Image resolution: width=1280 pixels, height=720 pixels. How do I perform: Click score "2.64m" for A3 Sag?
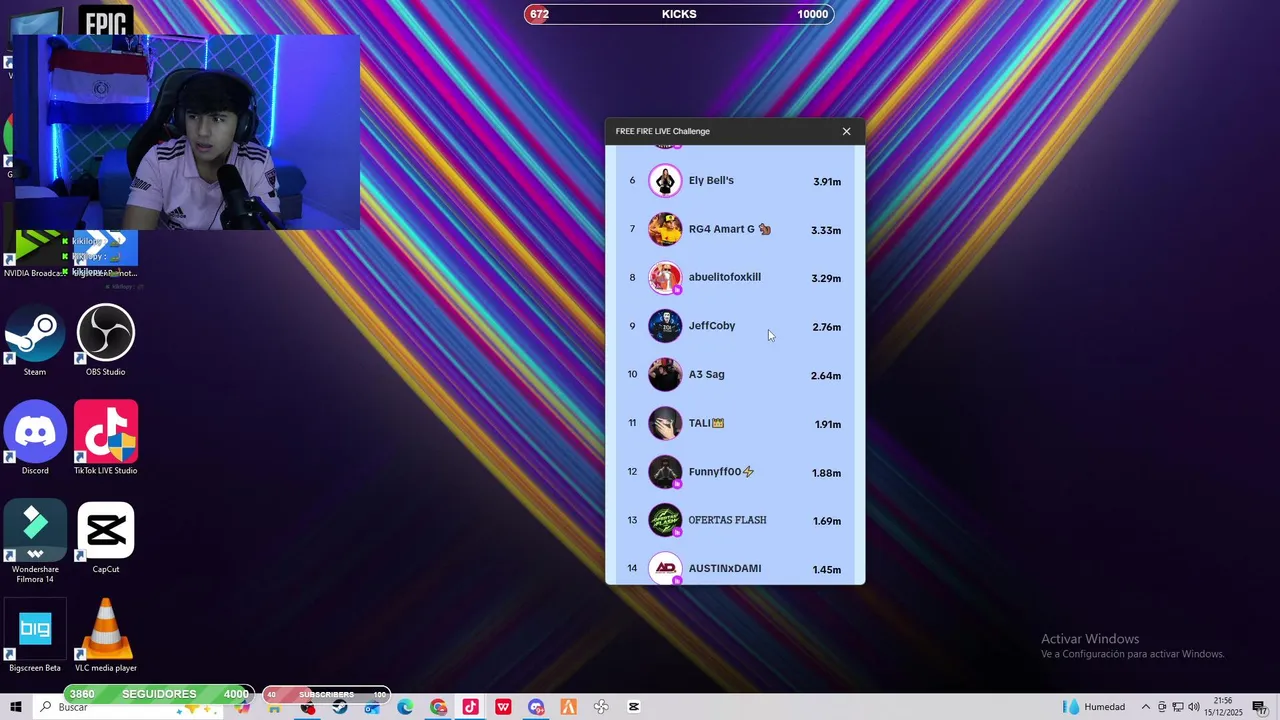click(826, 376)
